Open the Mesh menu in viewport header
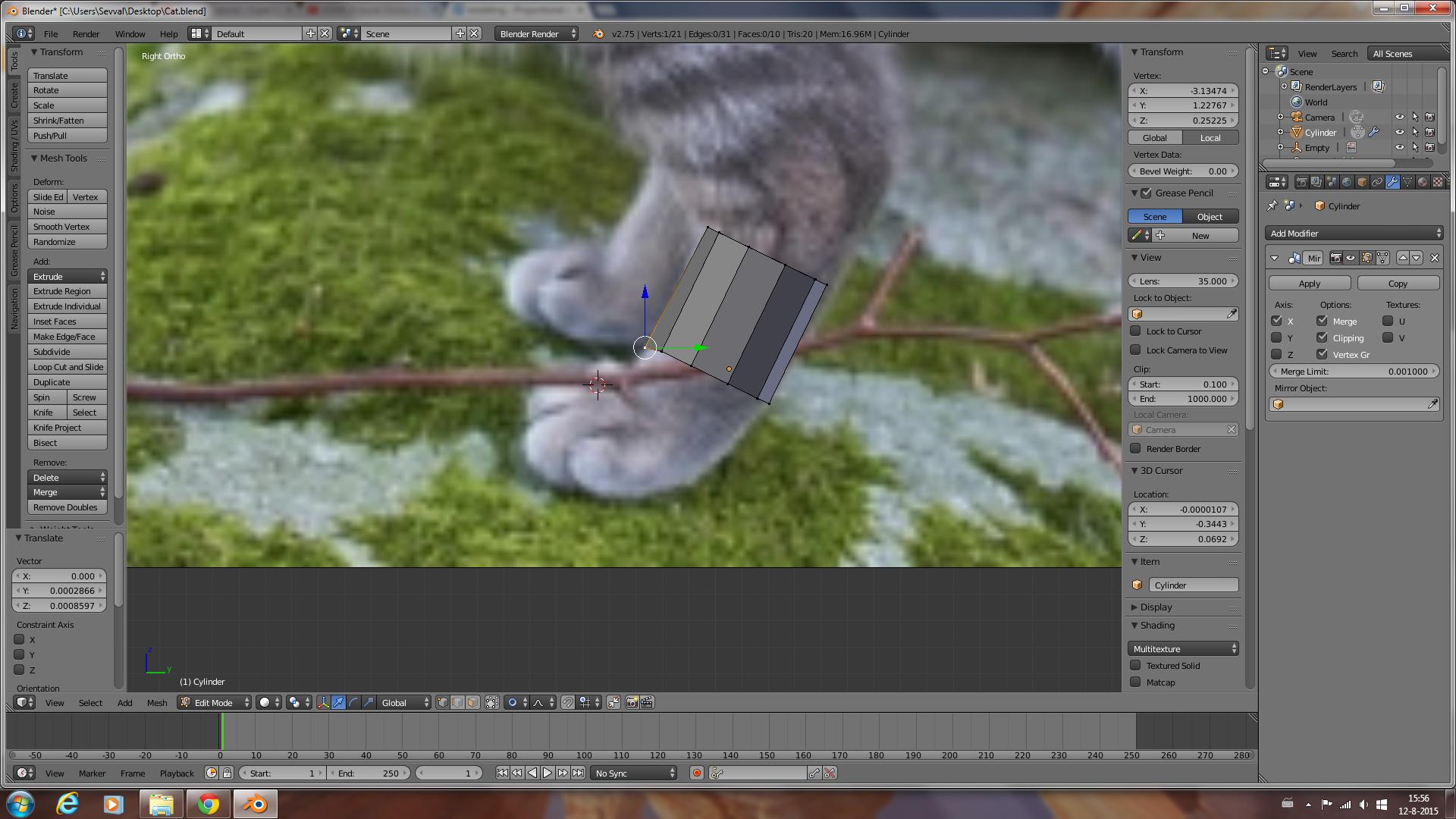Screen dimensions: 1456x819 pyautogui.click(x=157, y=702)
